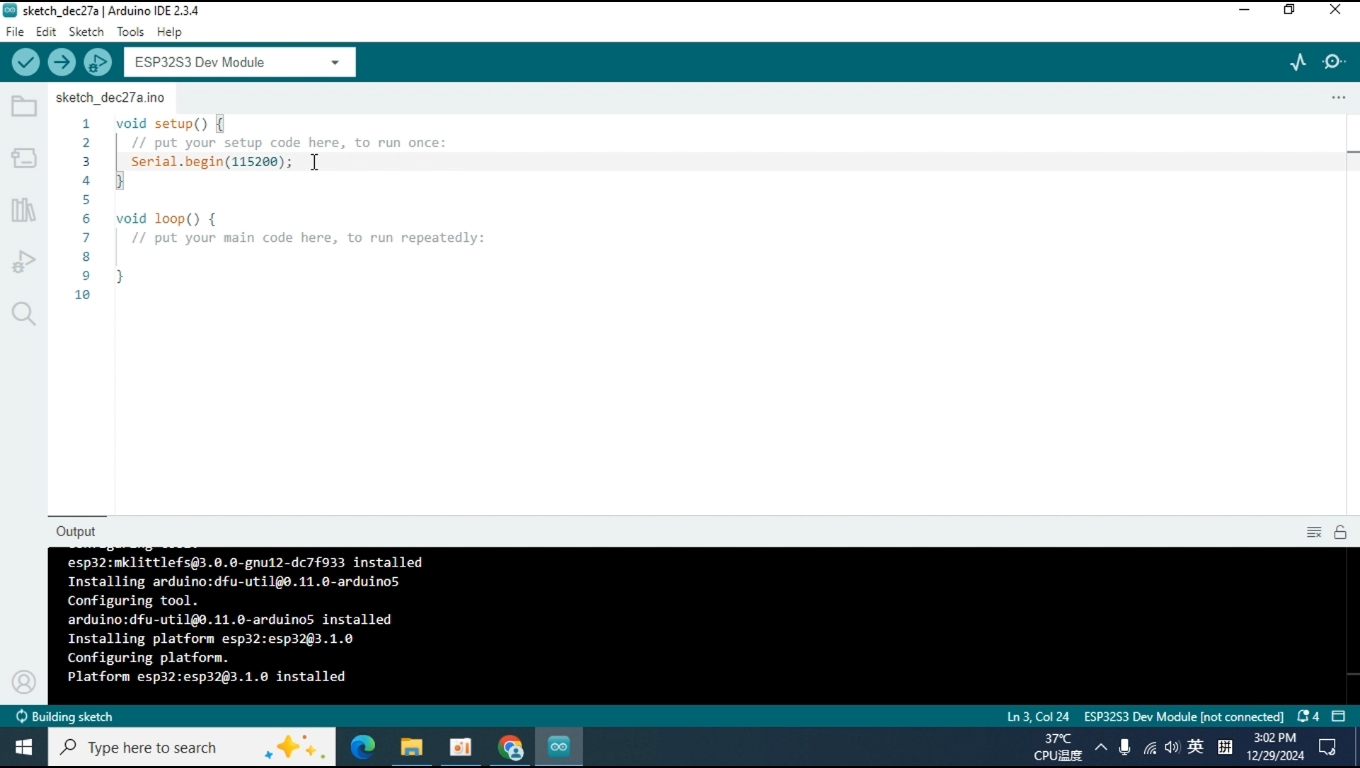Viewport: 1360px width, 768px height.
Task: Open the Boards Manager sidebar
Action: click(x=24, y=158)
